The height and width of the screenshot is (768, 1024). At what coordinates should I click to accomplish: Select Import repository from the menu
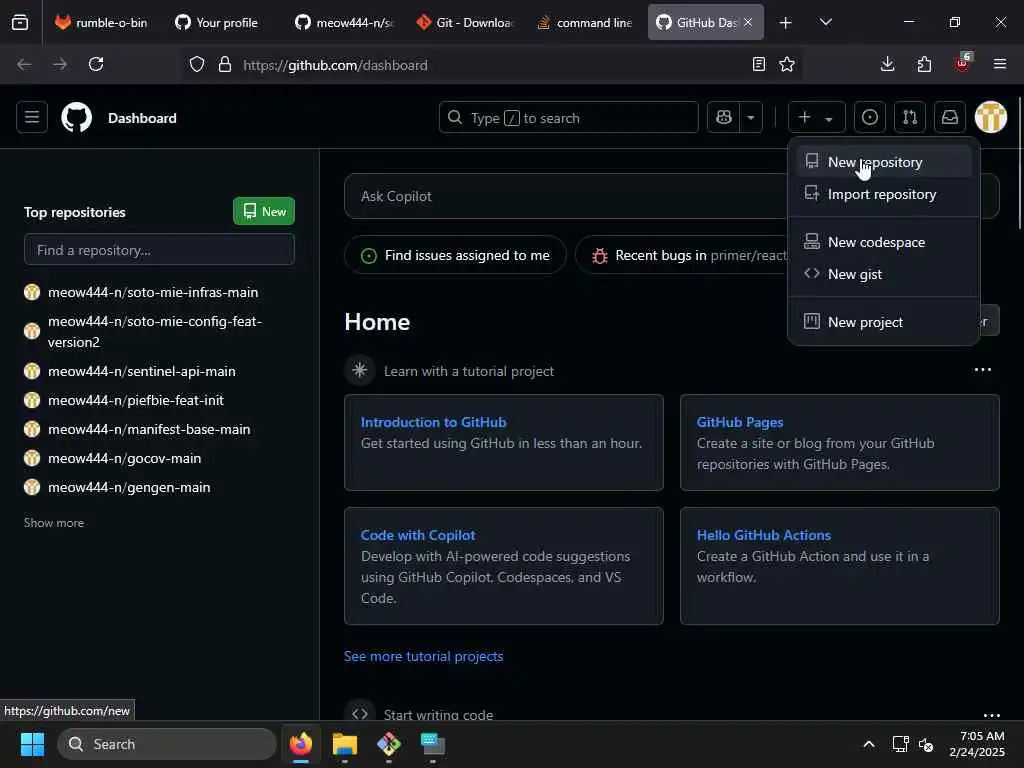[x=884, y=194]
